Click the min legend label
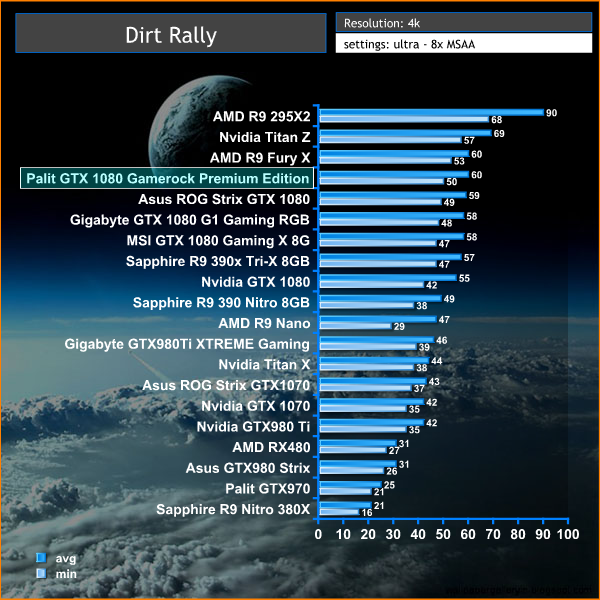 click(x=66, y=574)
